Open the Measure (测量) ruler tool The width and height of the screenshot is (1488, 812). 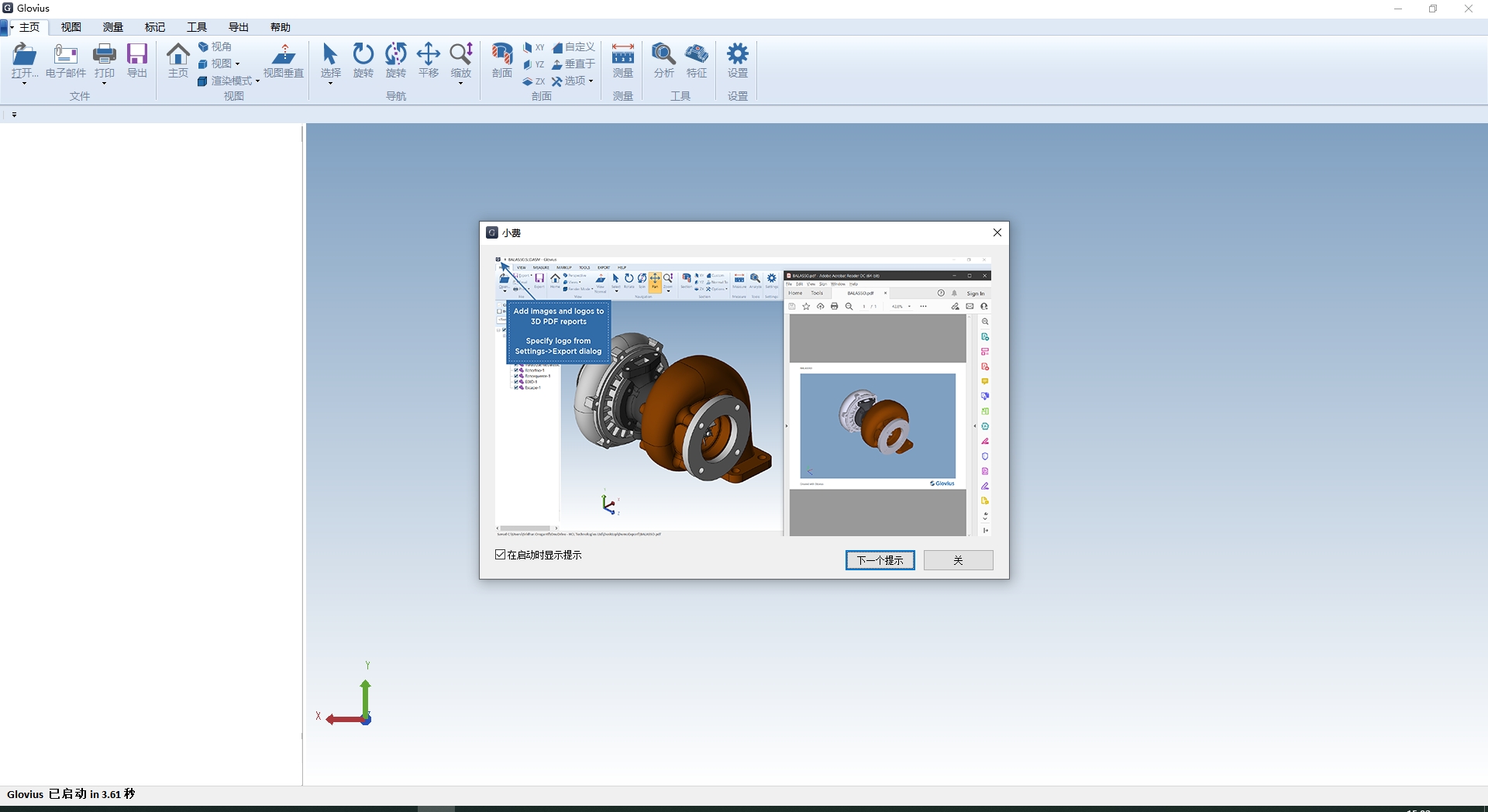coord(623,56)
